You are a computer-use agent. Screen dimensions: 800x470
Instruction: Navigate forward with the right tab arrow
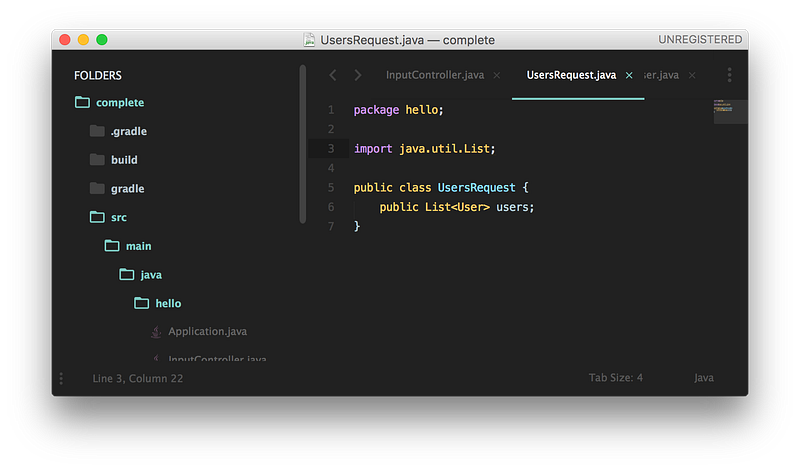pyautogui.click(x=358, y=75)
